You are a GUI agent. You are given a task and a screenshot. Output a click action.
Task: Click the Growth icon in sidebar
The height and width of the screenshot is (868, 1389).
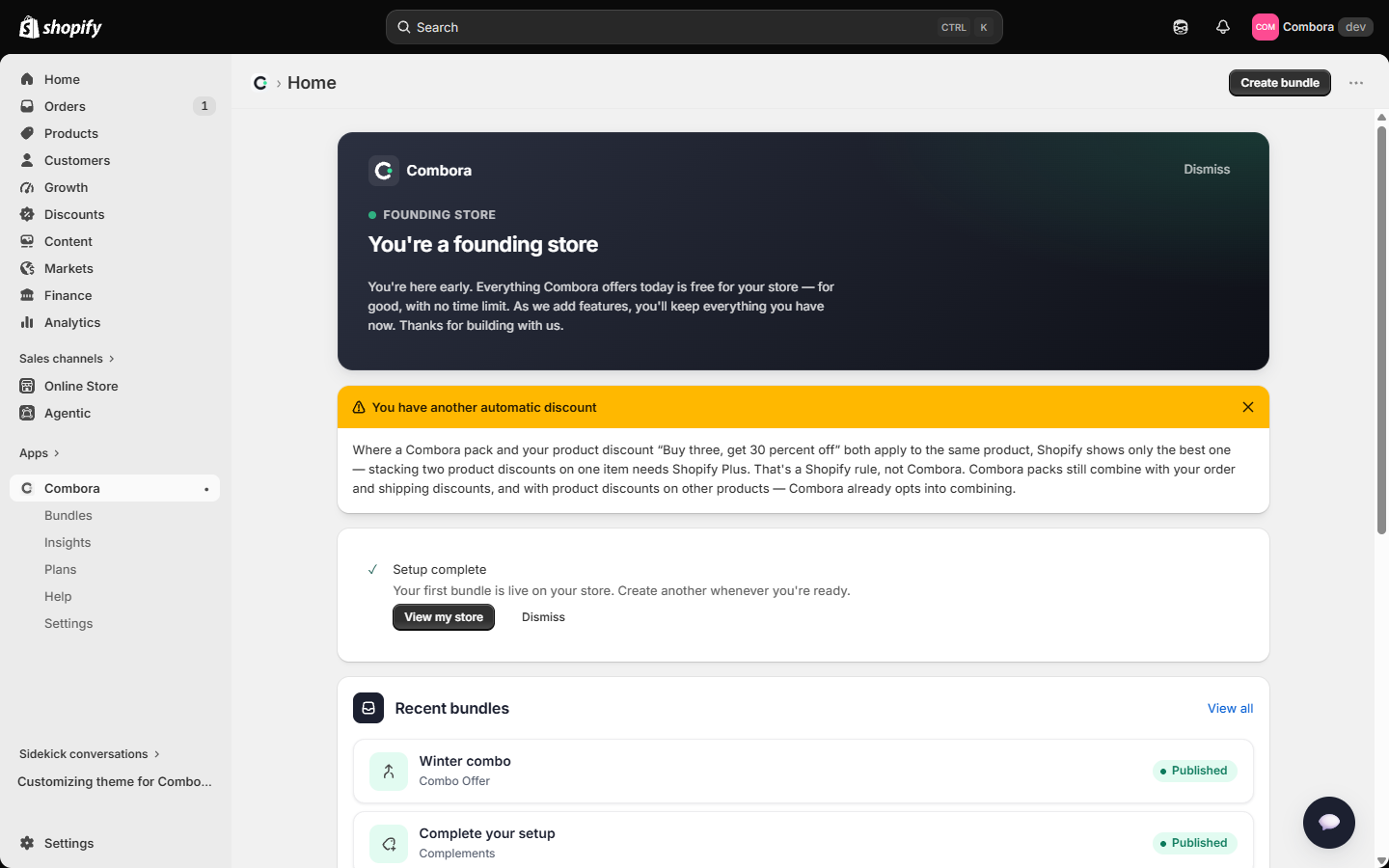click(x=27, y=187)
